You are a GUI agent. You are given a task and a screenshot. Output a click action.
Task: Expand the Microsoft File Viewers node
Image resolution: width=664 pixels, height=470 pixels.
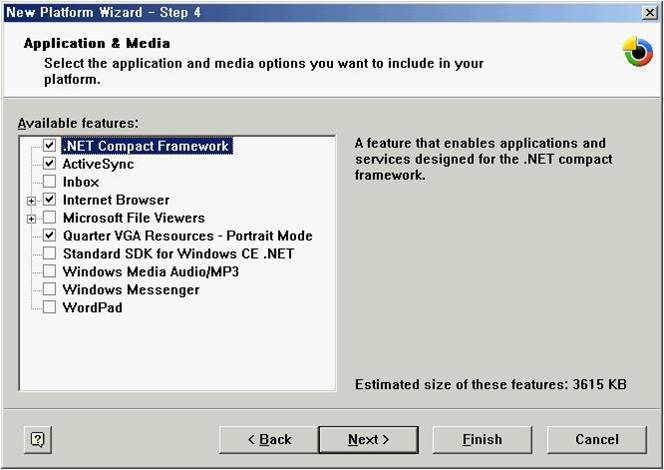pos(32,219)
